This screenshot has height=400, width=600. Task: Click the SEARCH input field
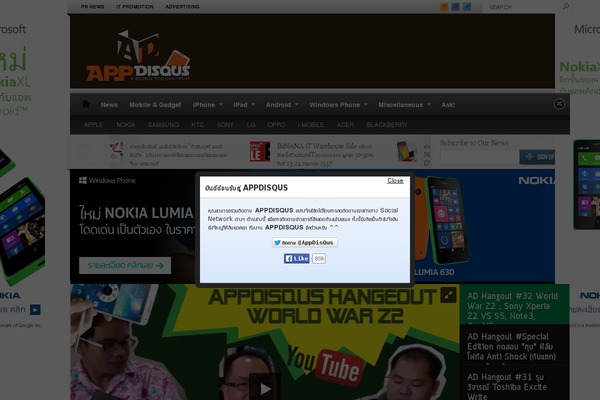[522, 7]
